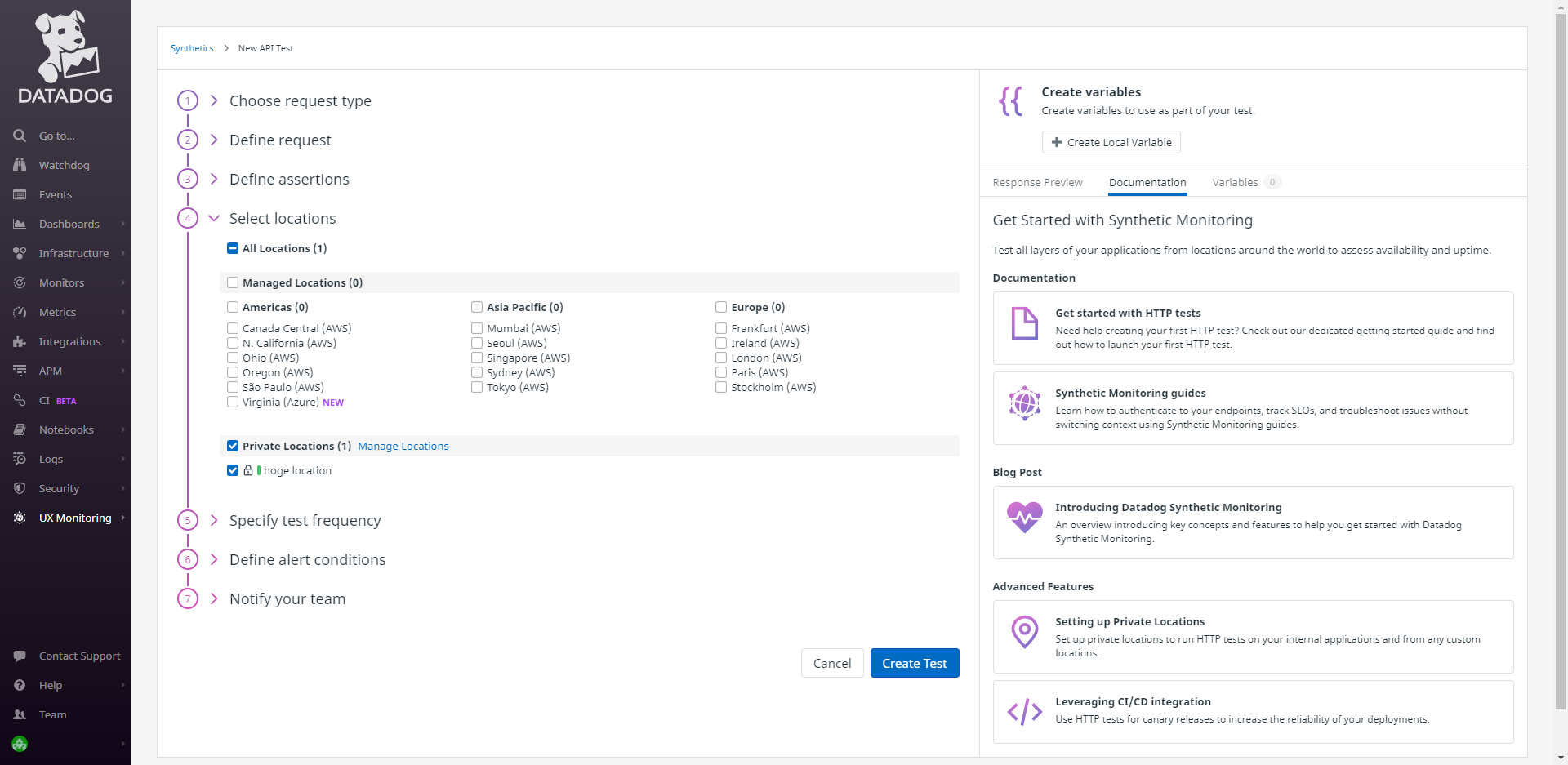Click the curly braces variables icon

1011,101
